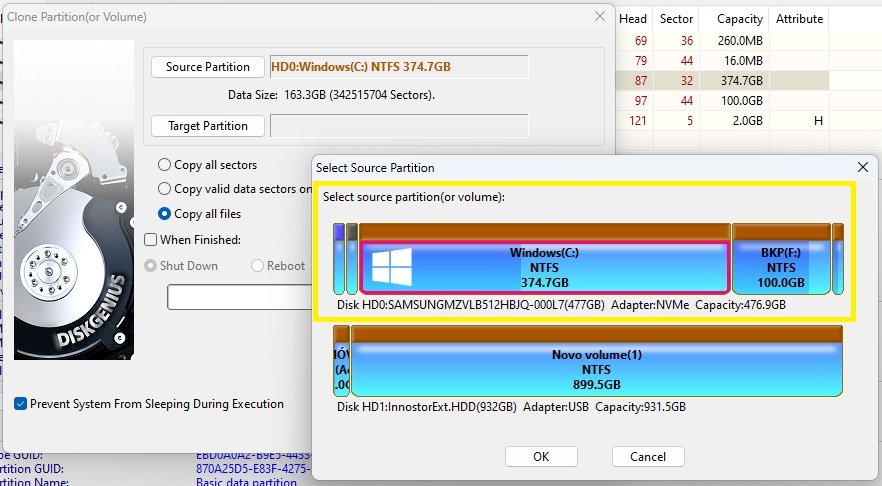Screen dimensions: 882x486
Task: Click the Data Size 163.3GB text
Action: (331, 95)
